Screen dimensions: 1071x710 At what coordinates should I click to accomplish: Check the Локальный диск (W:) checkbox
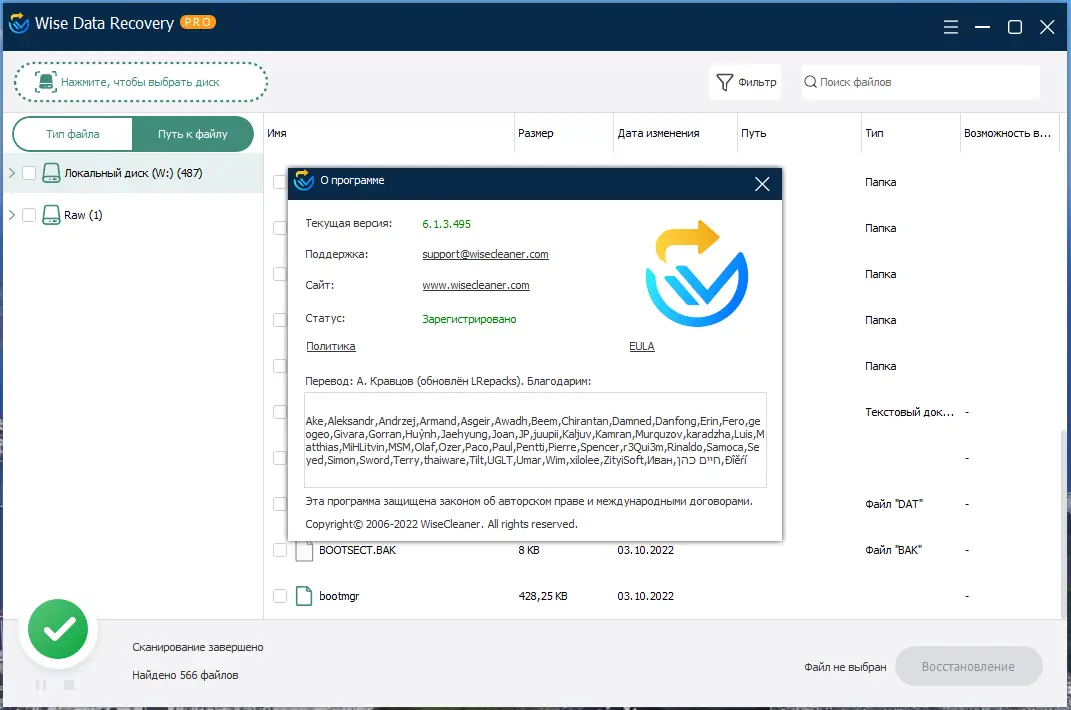tap(30, 172)
